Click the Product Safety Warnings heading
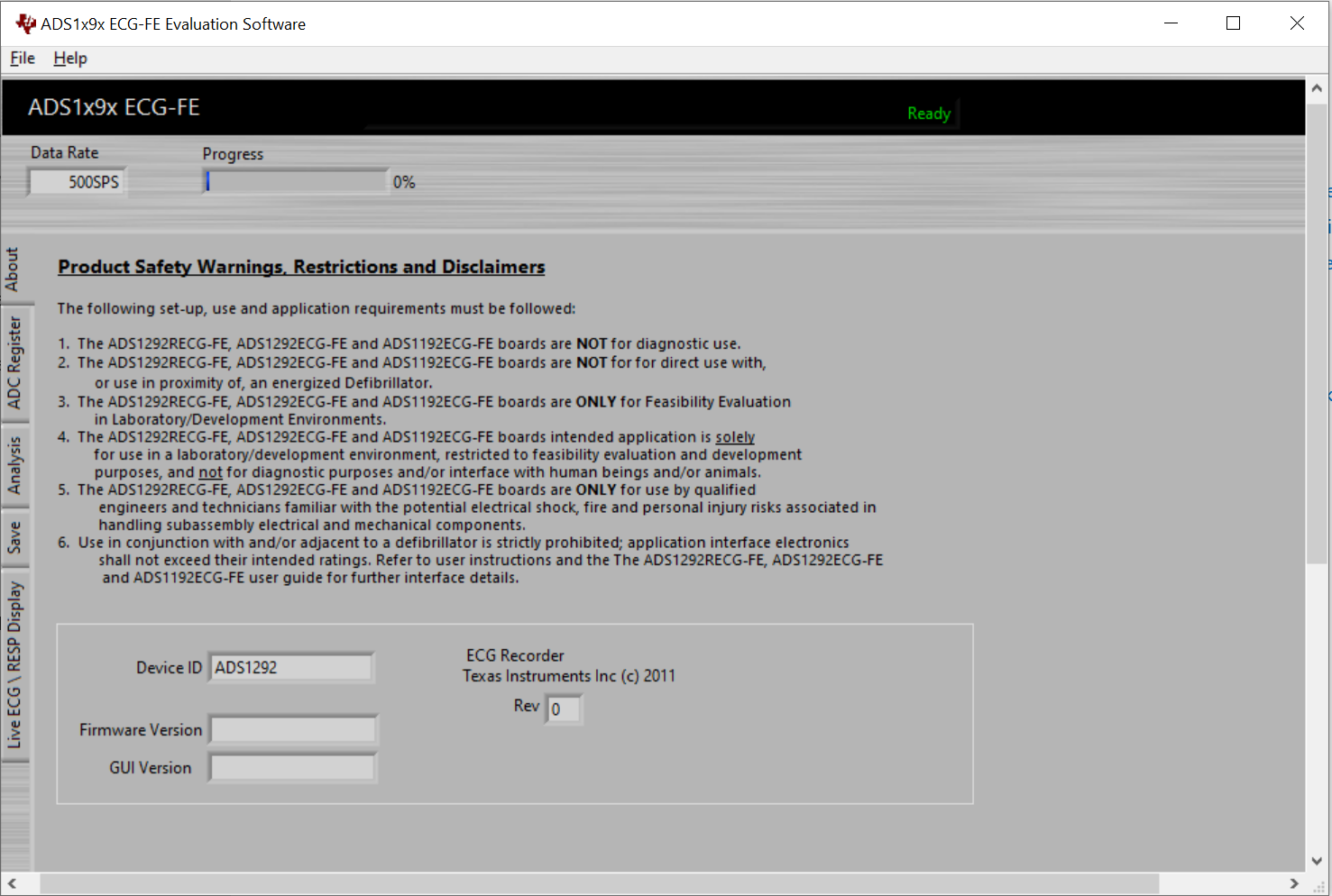The width and height of the screenshot is (1332, 896). [x=301, y=267]
